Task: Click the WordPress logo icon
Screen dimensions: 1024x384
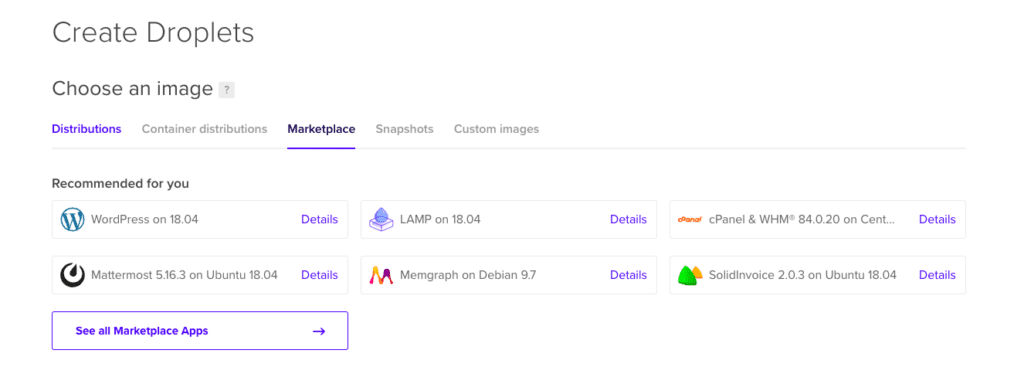Action: pyautogui.click(x=72, y=219)
